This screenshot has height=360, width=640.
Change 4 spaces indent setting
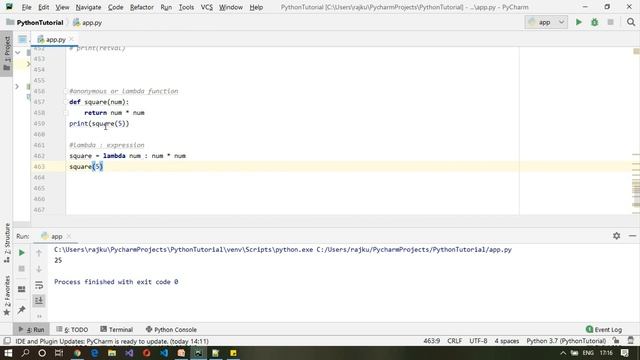tap(507, 341)
